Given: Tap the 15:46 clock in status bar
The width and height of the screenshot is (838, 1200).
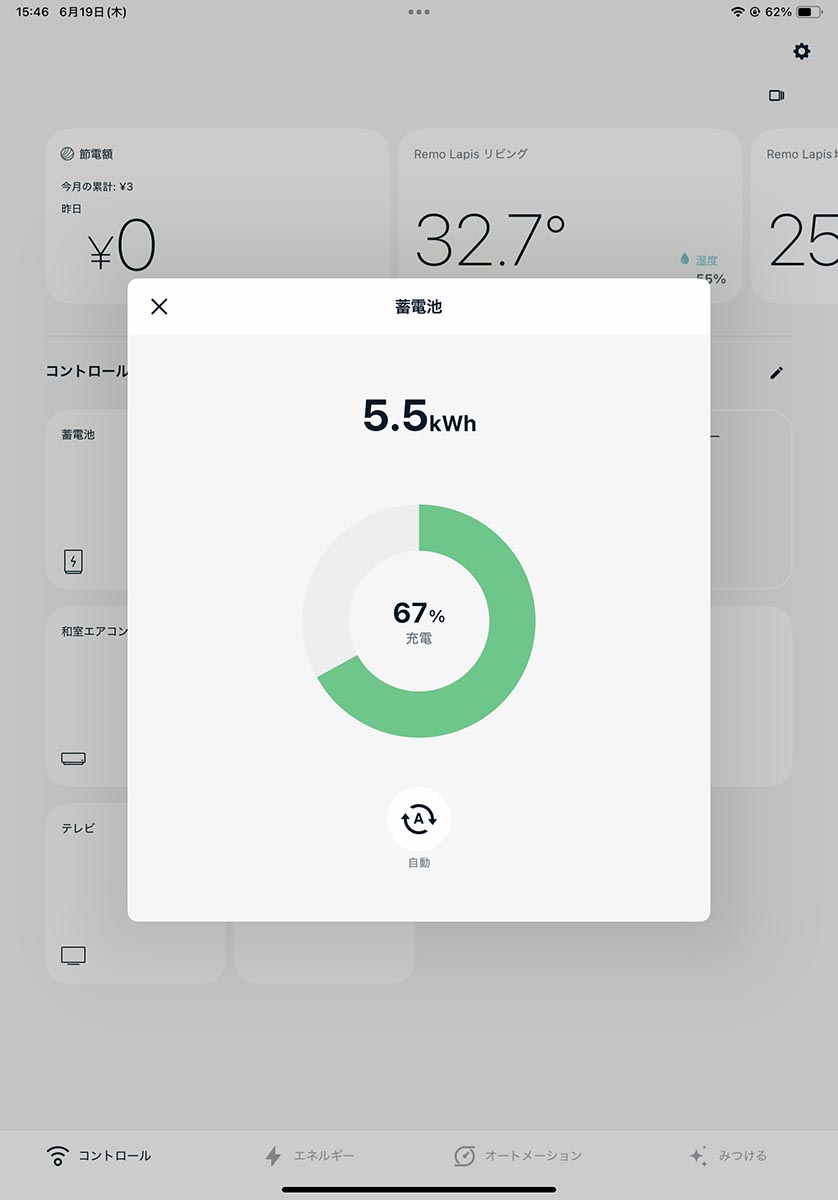Looking at the screenshot, I should coord(32,12).
